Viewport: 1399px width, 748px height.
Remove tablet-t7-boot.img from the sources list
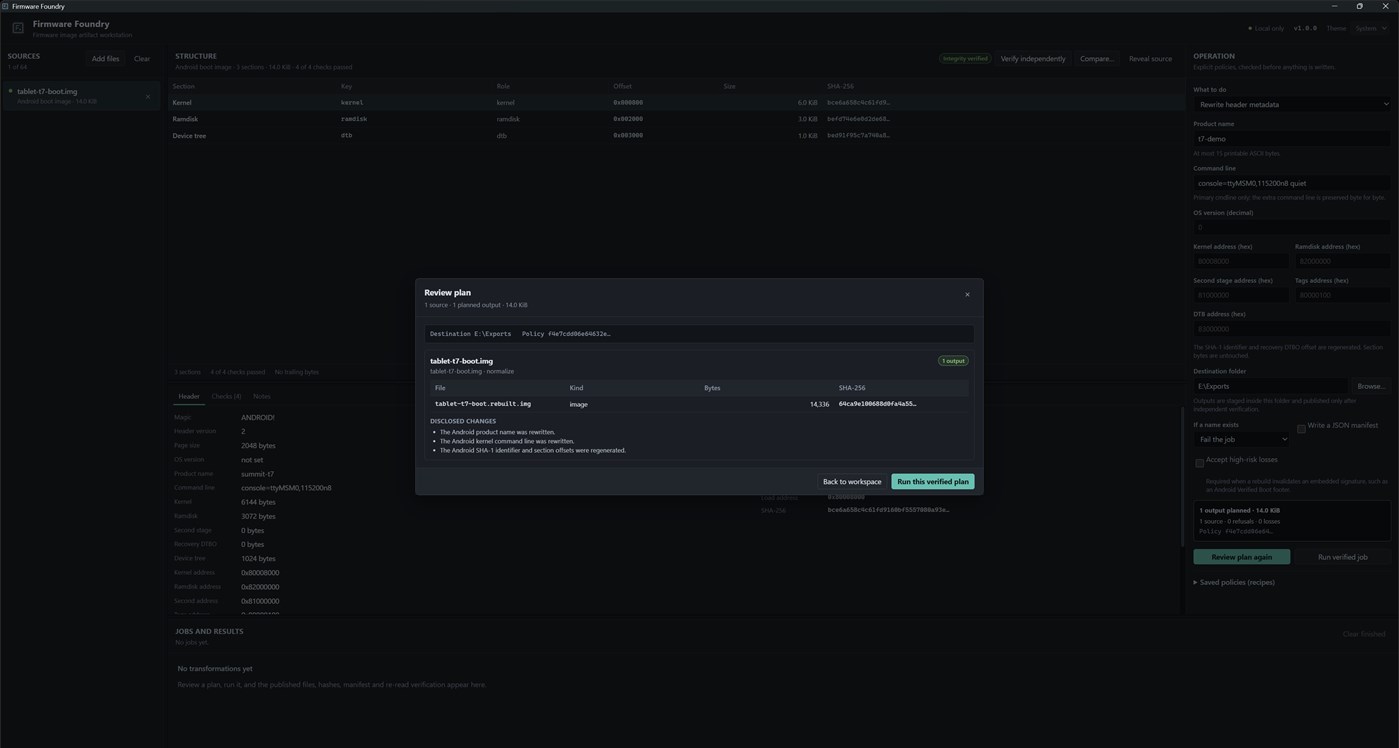tap(148, 96)
